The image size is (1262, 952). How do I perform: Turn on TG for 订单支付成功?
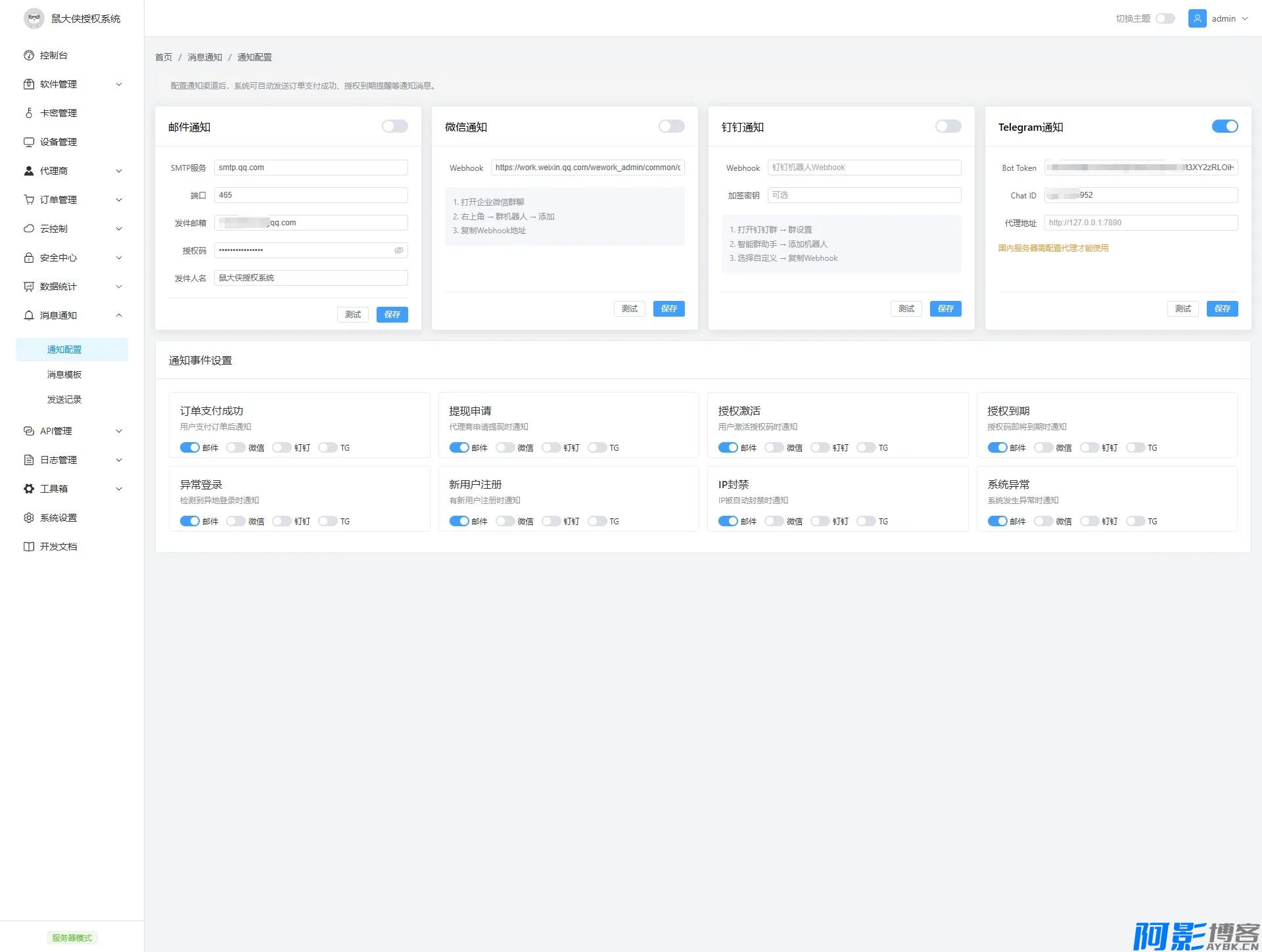tap(327, 447)
